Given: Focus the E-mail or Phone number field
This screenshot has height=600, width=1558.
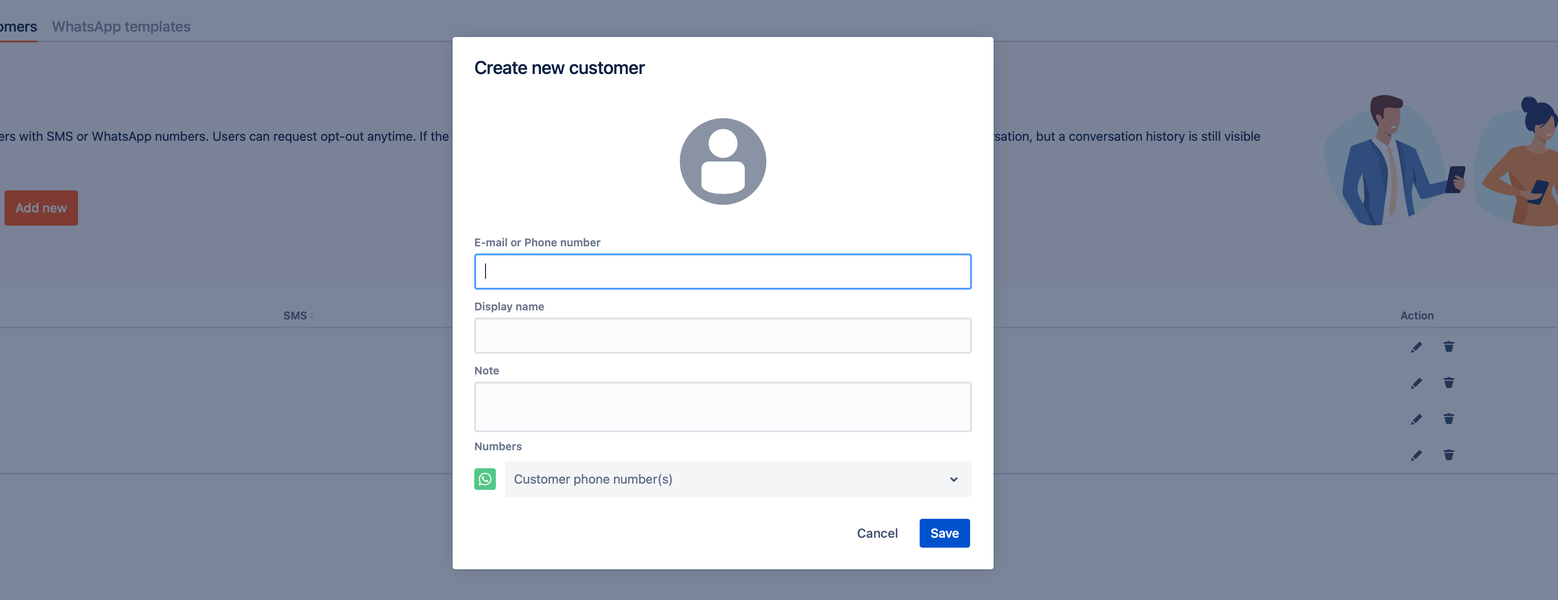Looking at the screenshot, I should coord(722,271).
